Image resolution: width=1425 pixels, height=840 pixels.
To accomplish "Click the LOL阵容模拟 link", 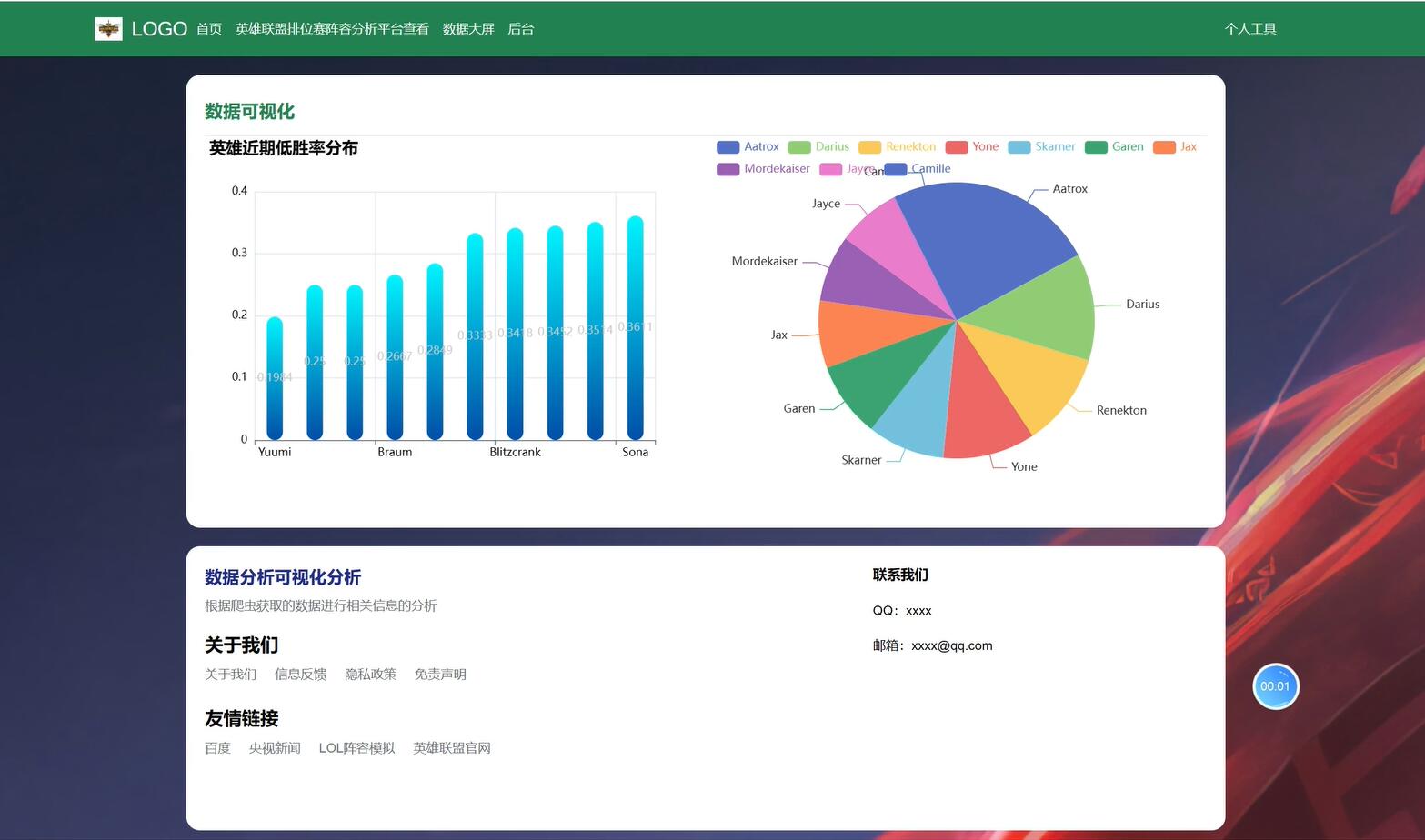I will (356, 747).
